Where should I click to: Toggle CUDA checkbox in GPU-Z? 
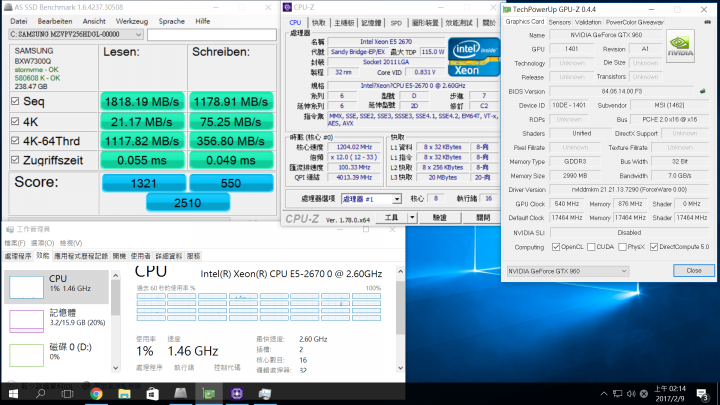pyautogui.click(x=591, y=247)
